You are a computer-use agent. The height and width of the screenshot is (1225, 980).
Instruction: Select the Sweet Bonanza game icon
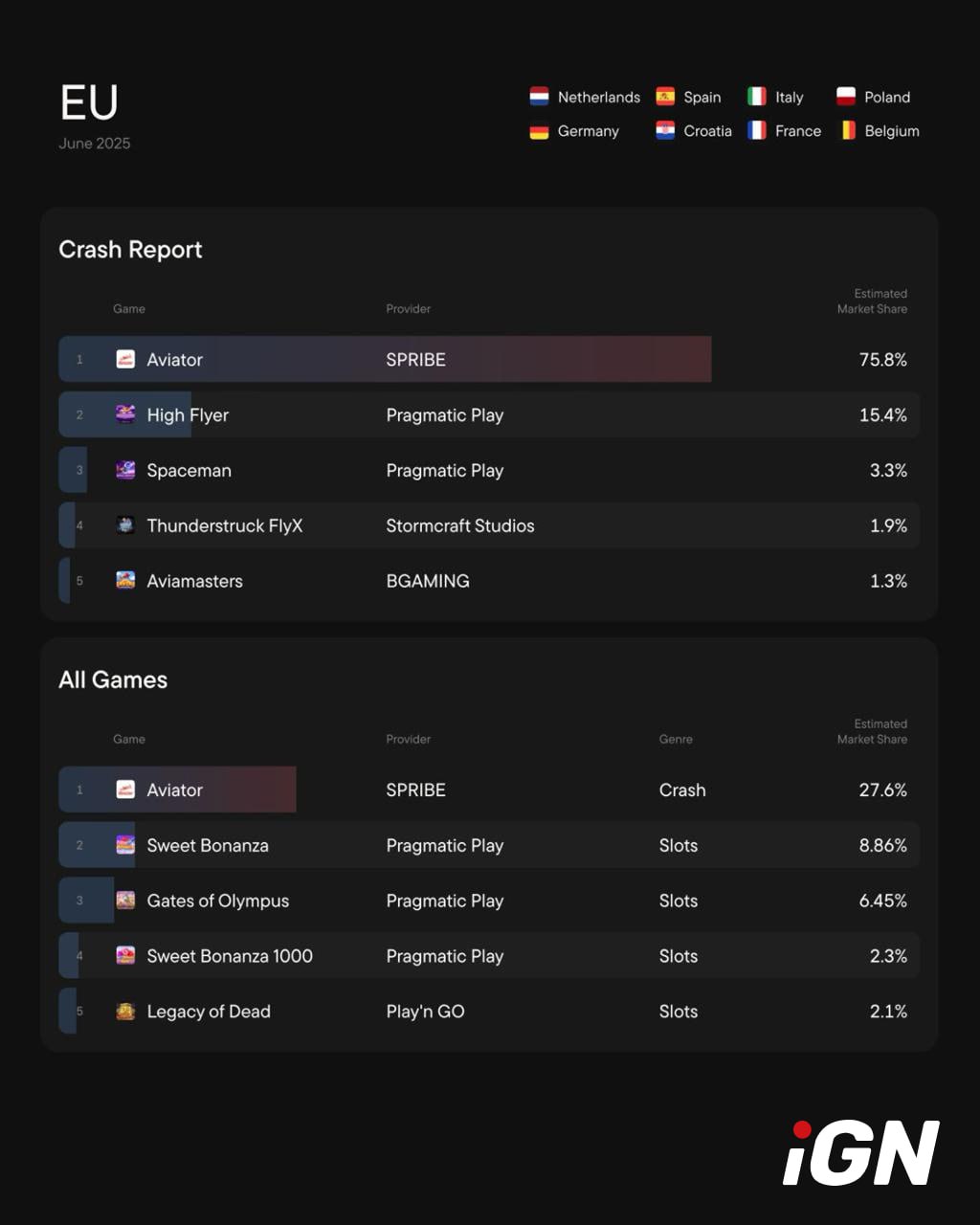coord(125,845)
